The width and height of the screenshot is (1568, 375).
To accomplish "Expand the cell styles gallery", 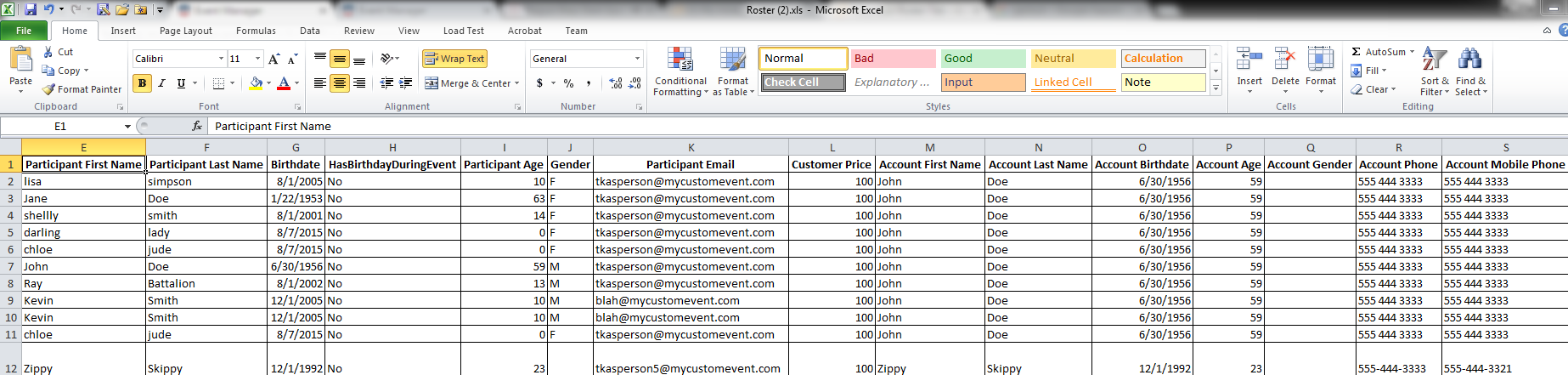I will tap(1215, 88).
